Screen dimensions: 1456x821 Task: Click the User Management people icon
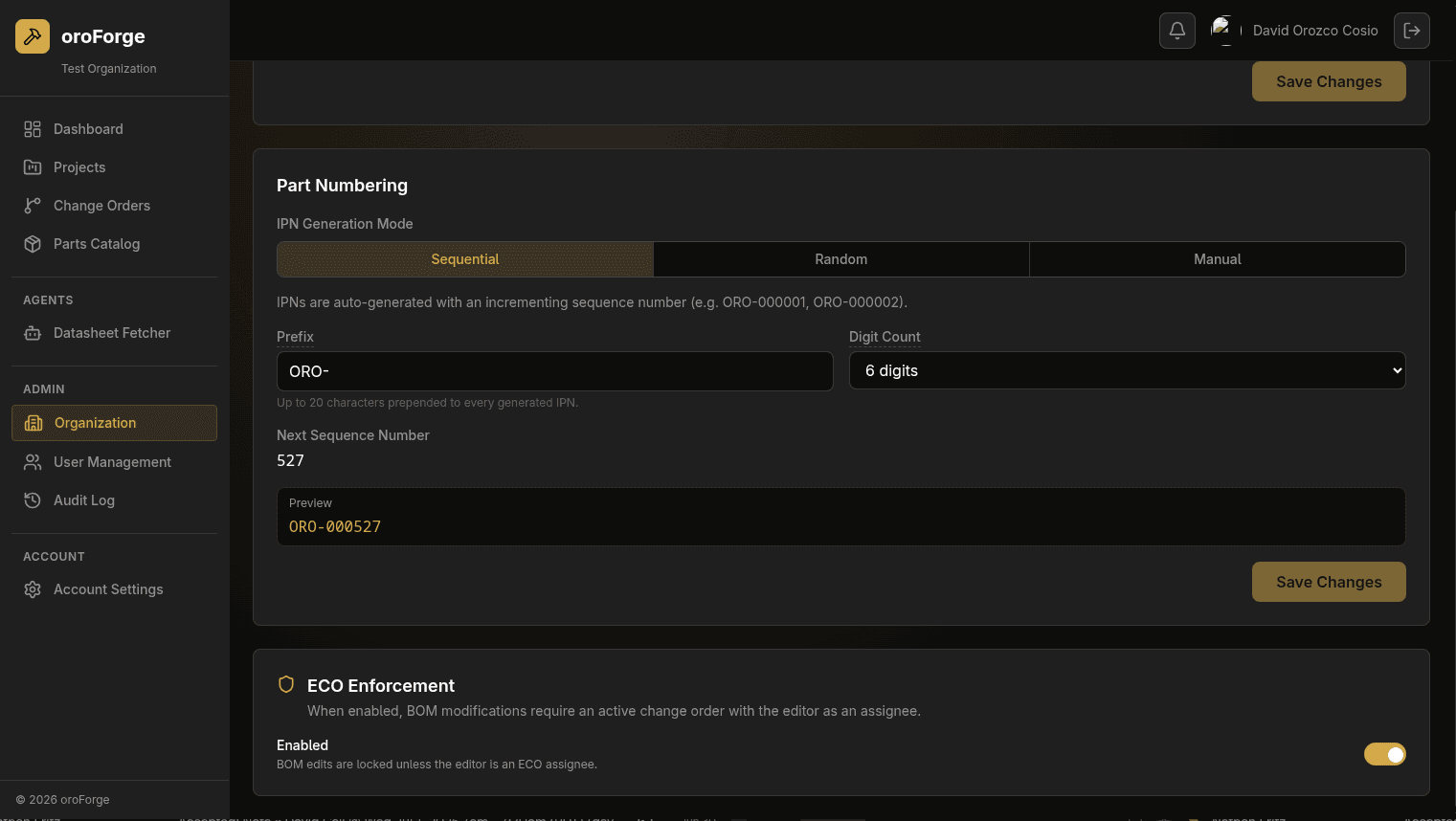[x=33, y=462]
